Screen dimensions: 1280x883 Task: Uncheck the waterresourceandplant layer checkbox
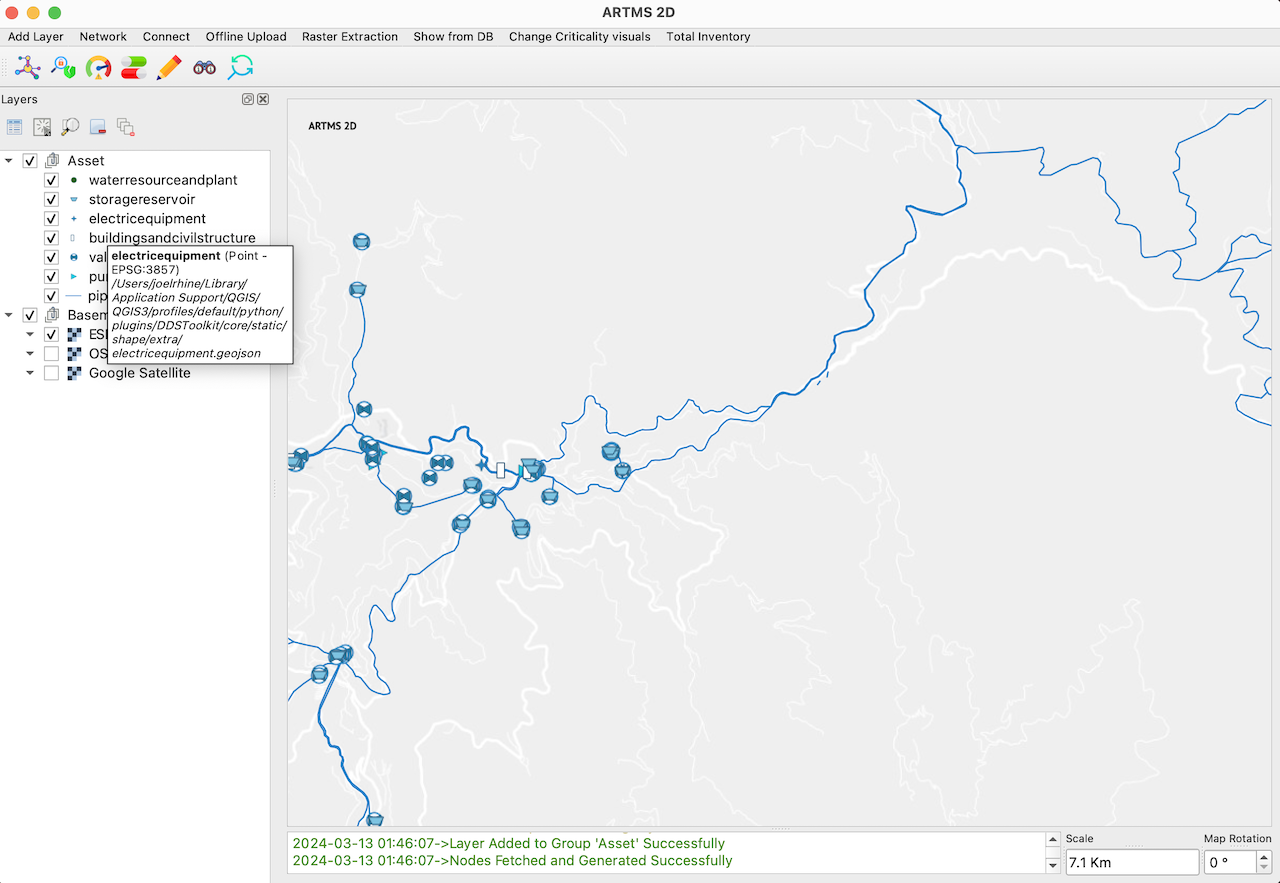52,181
